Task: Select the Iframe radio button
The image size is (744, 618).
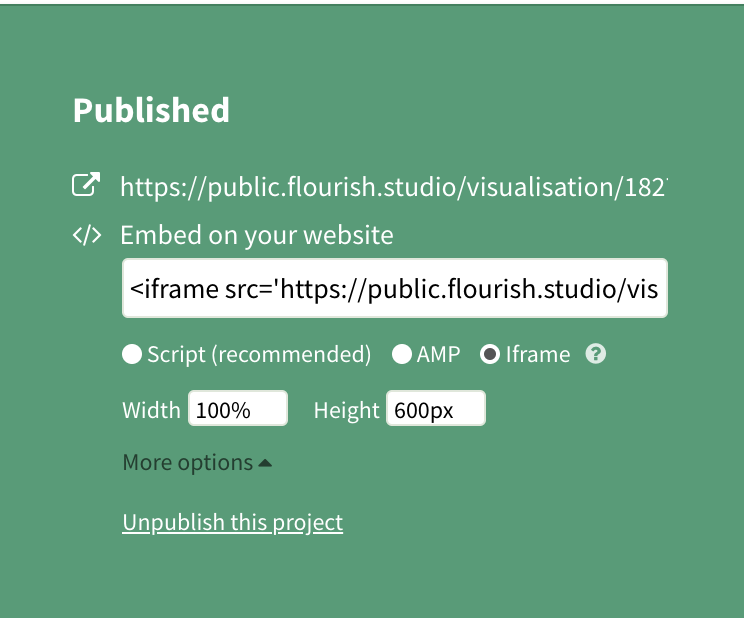Action: 490,354
